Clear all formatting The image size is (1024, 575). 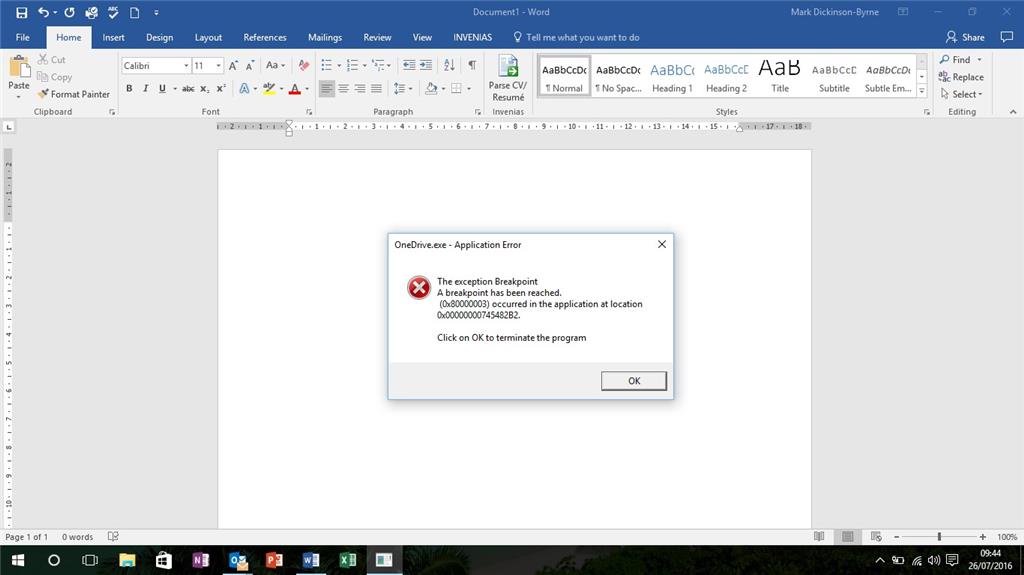(x=304, y=65)
